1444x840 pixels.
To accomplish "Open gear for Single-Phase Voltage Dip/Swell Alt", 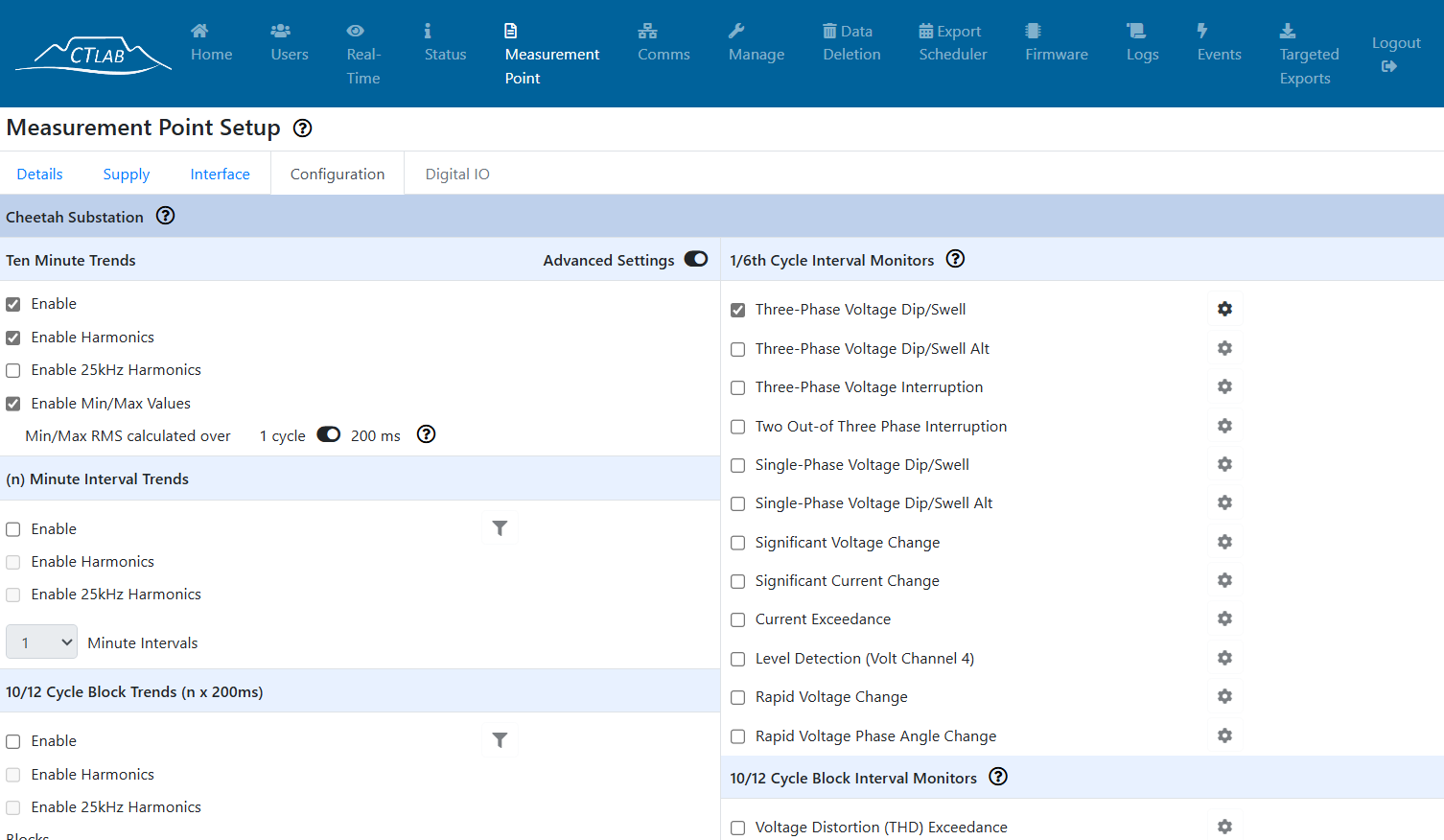I will tap(1224, 502).
